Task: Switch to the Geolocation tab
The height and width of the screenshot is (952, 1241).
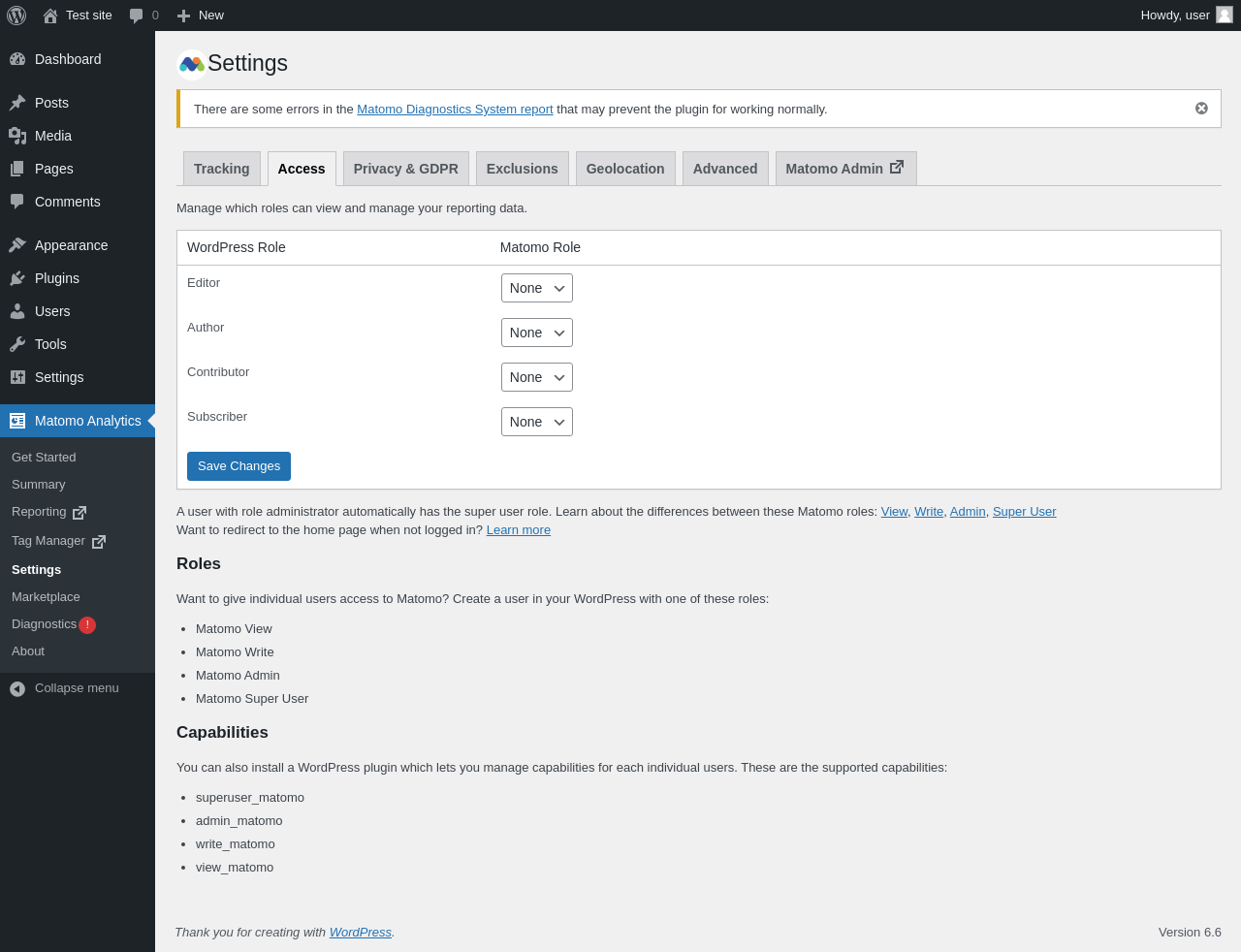Action: (625, 169)
